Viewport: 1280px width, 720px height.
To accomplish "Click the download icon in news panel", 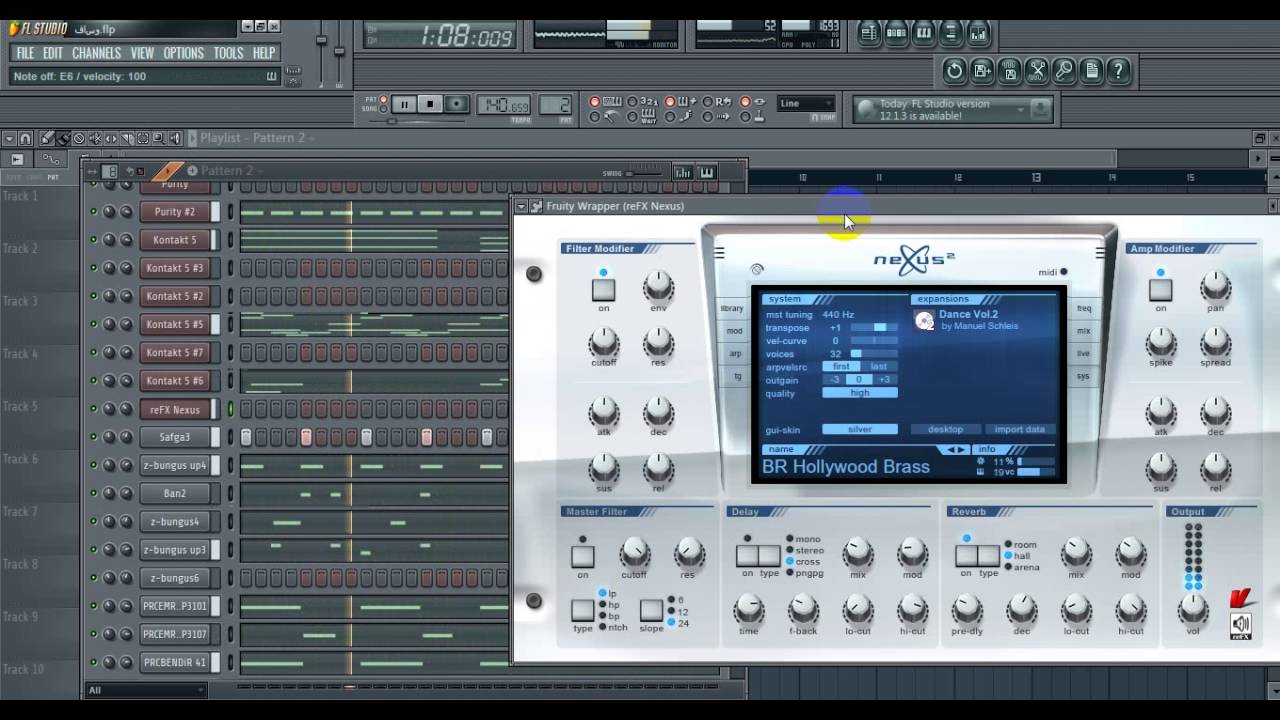I will (x=1040, y=109).
